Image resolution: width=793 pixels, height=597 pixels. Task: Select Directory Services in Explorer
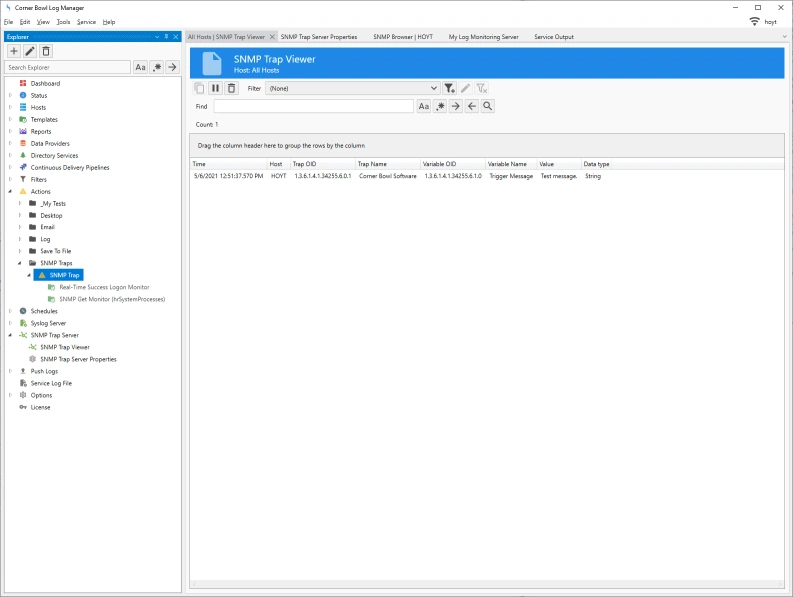[x=54, y=155]
